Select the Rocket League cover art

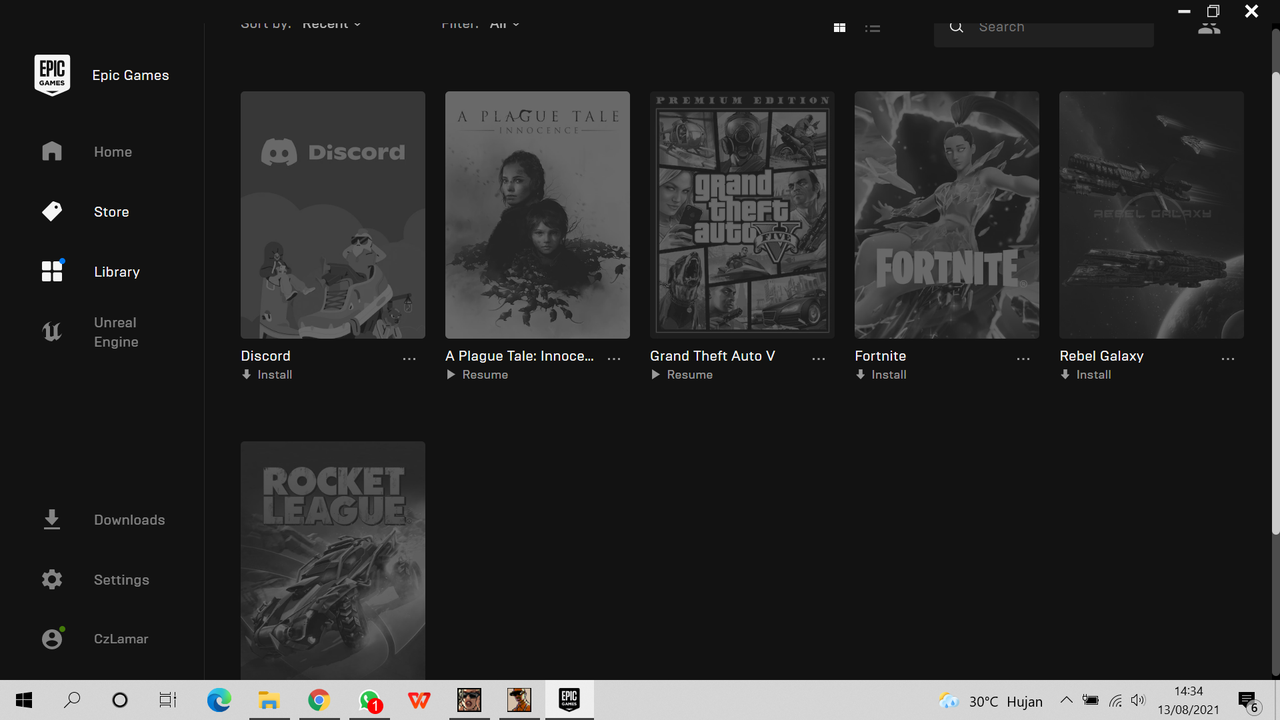[x=333, y=561]
